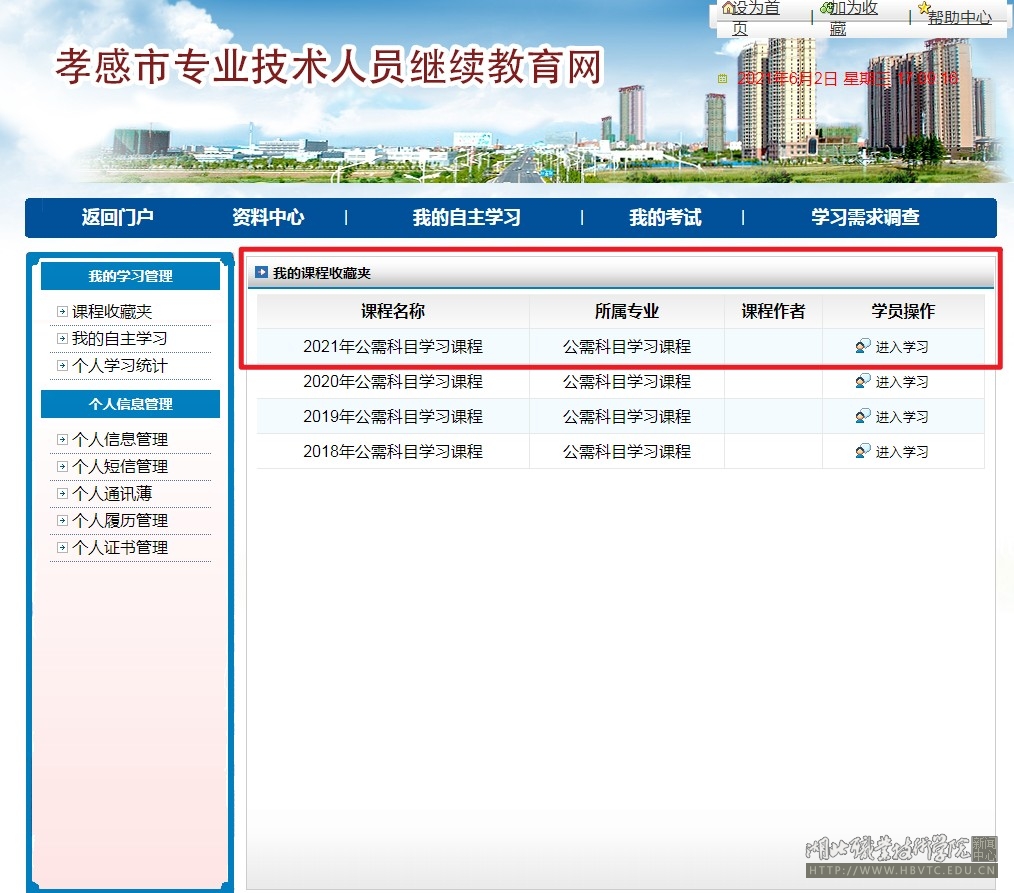Image resolution: width=1014 pixels, height=893 pixels.
Task: Open 个人证书管理 sidebar link
Action: click(119, 548)
